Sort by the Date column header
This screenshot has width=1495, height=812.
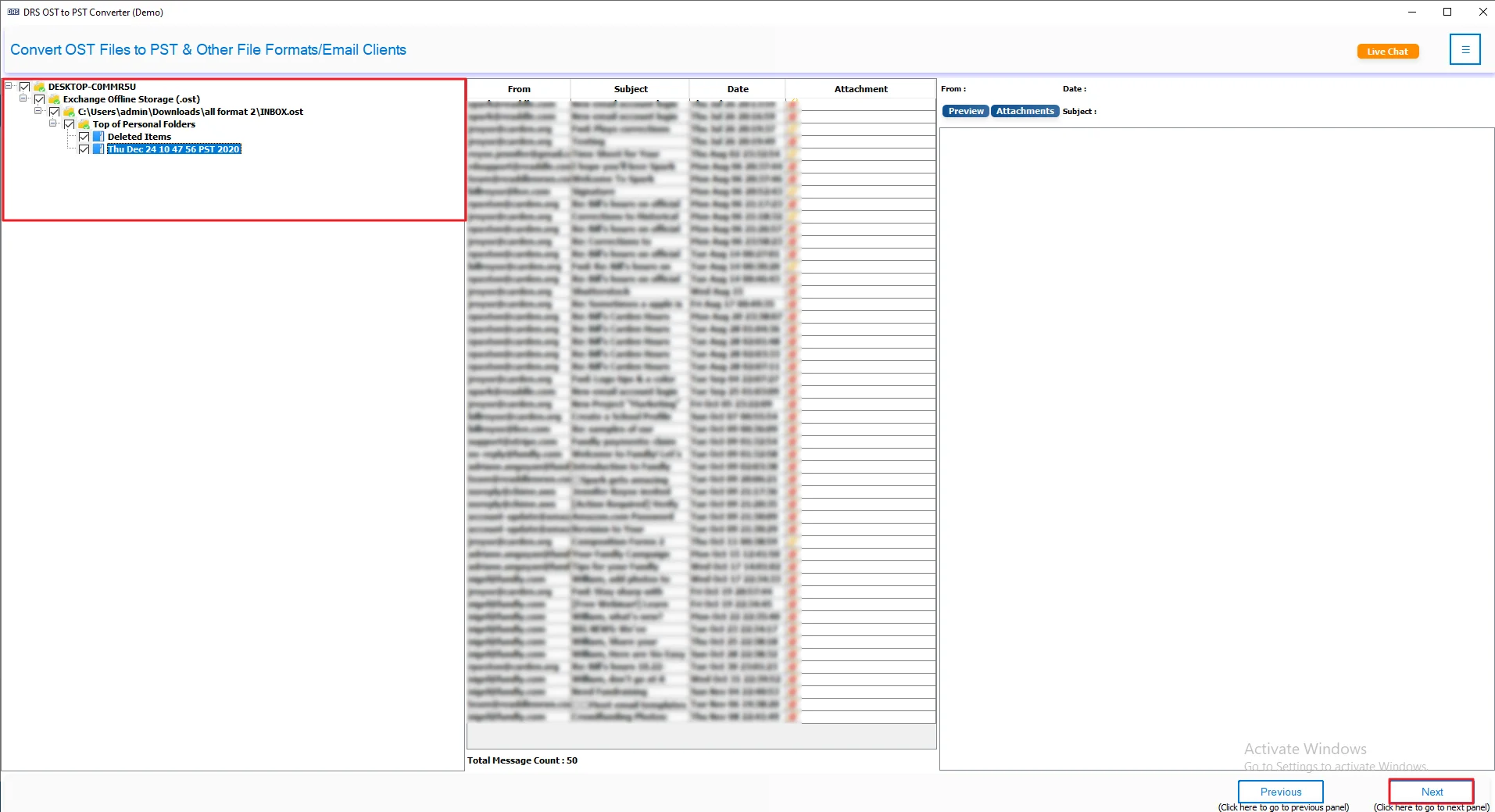[x=738, y=89]
